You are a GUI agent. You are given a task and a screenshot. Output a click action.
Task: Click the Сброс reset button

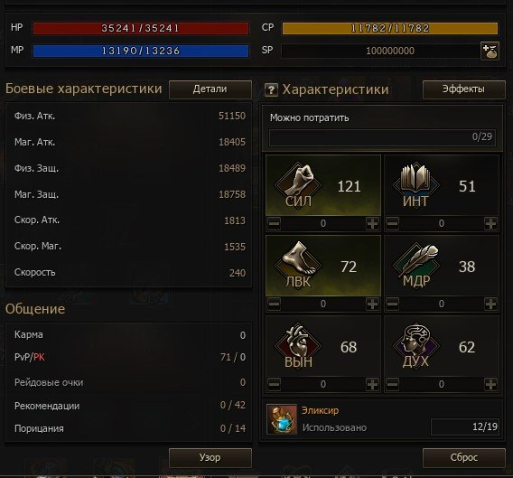click(464, 458)
